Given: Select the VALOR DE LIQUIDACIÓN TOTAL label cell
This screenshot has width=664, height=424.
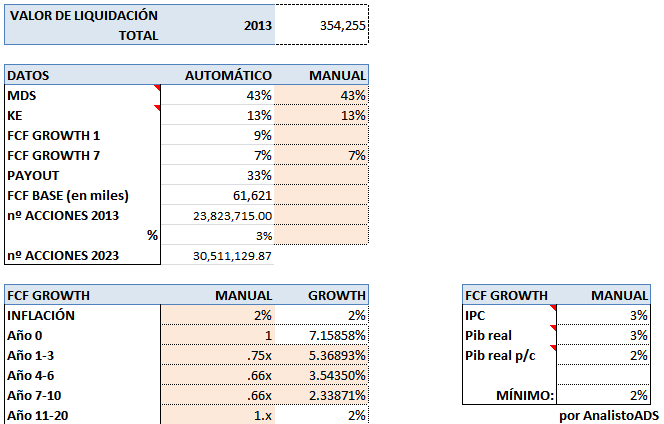Looking at the screenshot, I should (x=84, y=25).
